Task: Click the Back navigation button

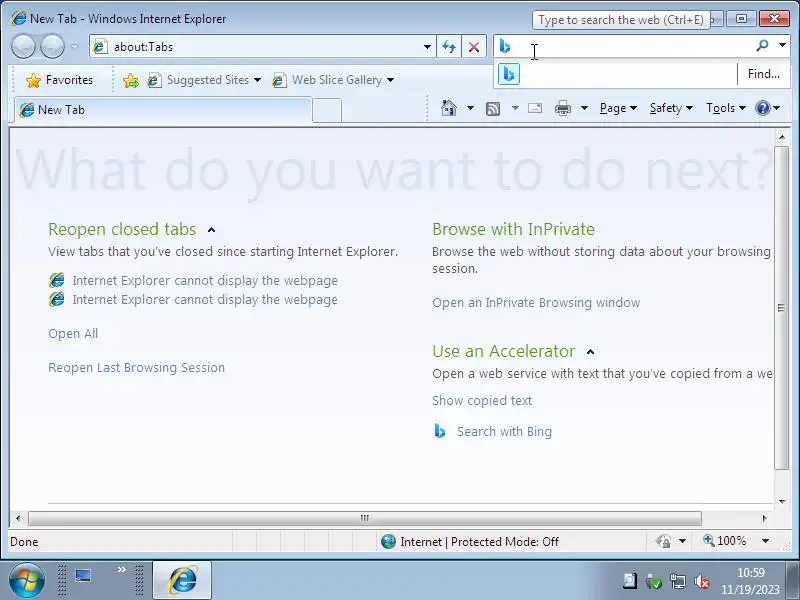Action: click(x=23, y=47)
